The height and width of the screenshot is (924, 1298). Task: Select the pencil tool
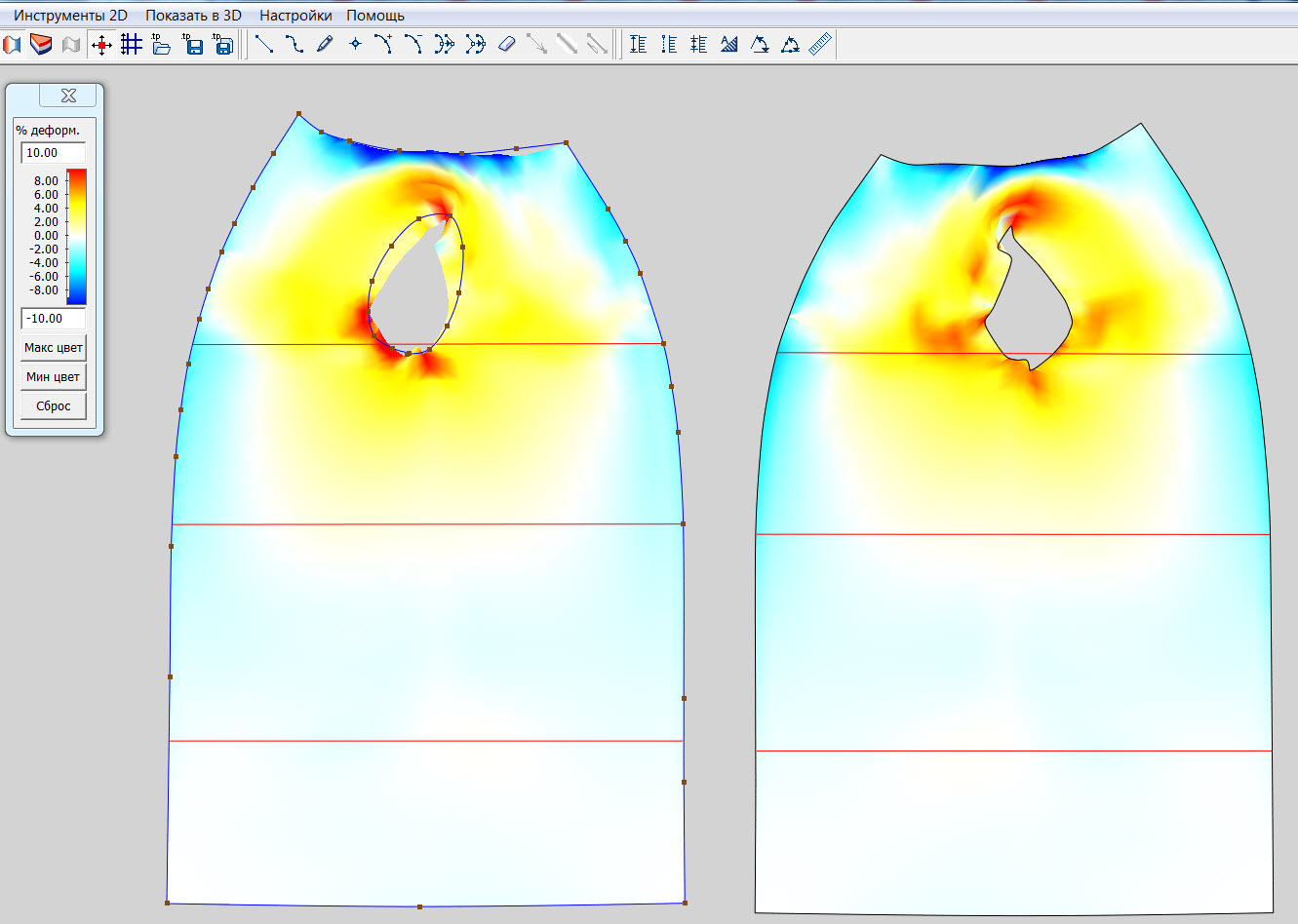tap(325, 44)
